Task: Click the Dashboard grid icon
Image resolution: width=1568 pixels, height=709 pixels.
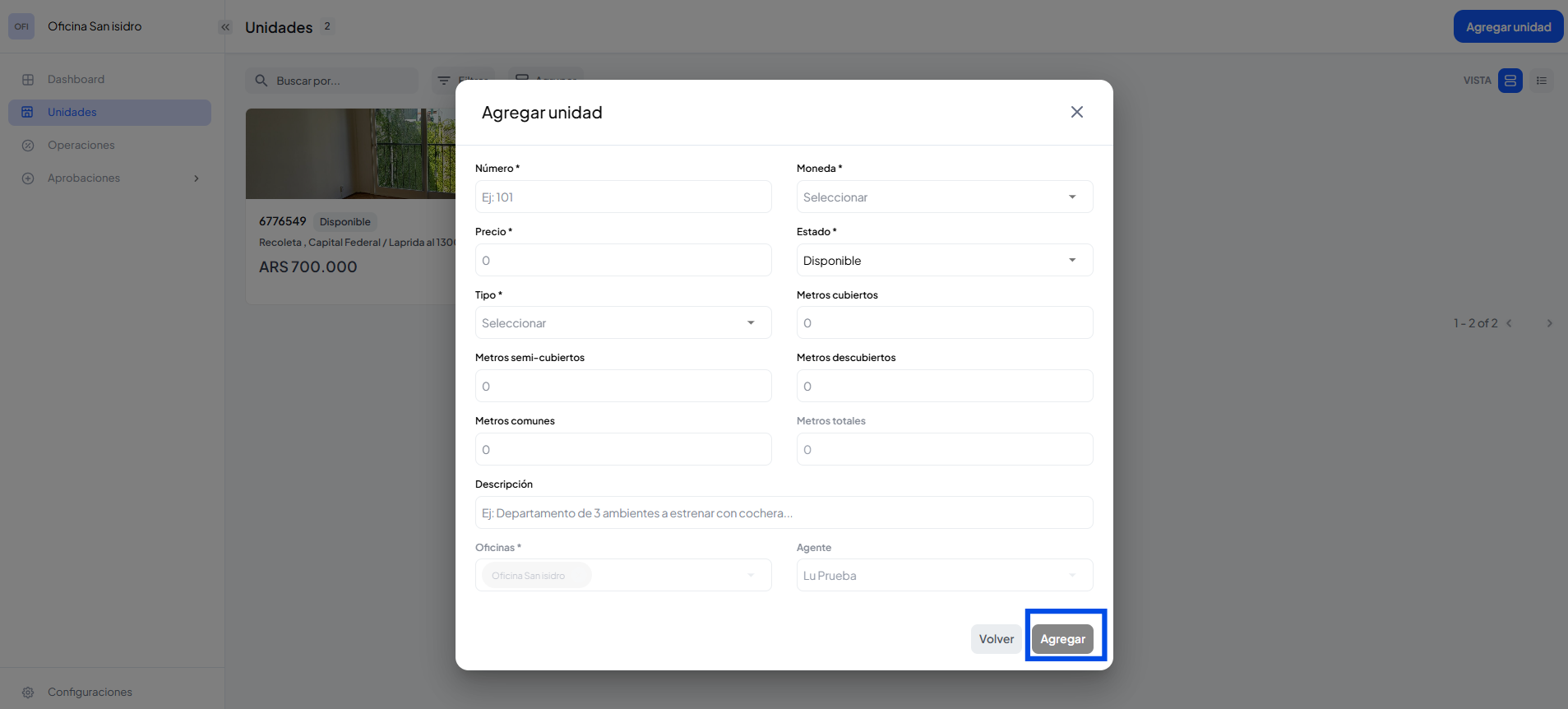Action: tap(28, 80)
